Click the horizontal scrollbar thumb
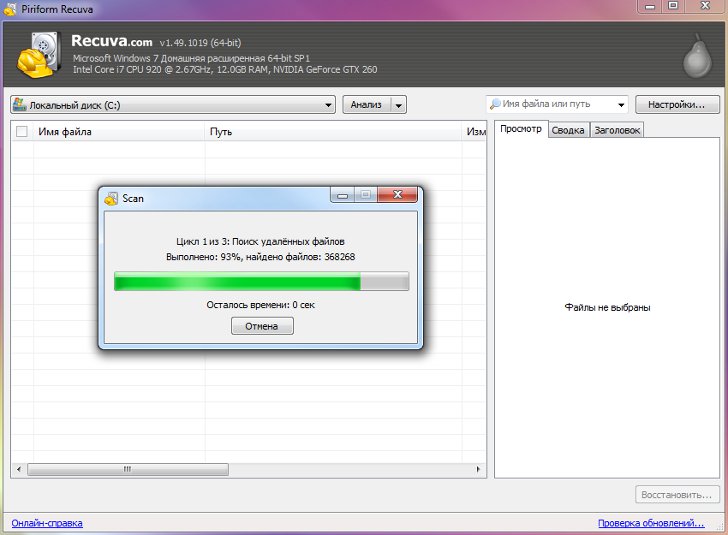This screenshot has height=535, width=728. (128, 469)
